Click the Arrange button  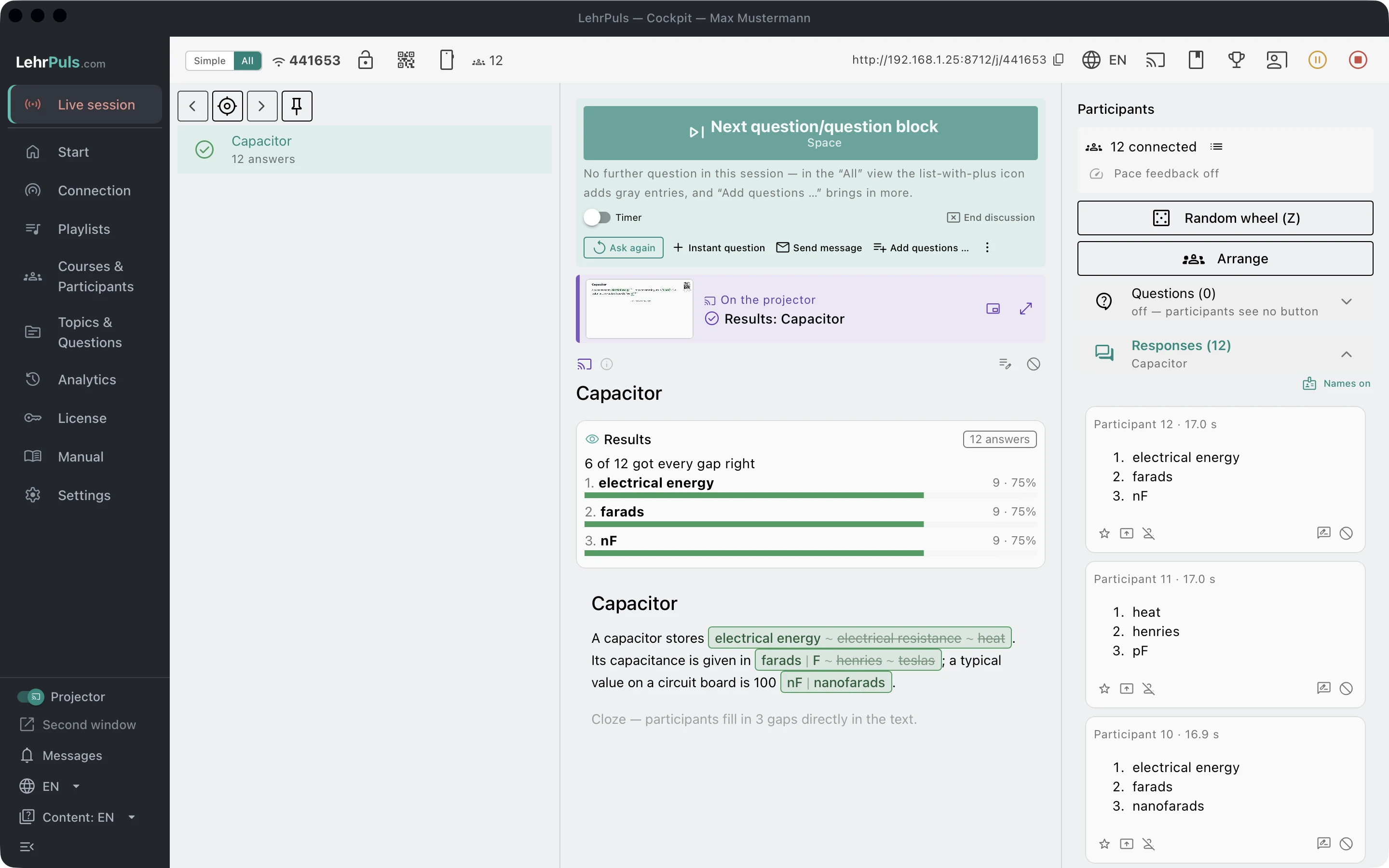click(x=1225, y=259)
